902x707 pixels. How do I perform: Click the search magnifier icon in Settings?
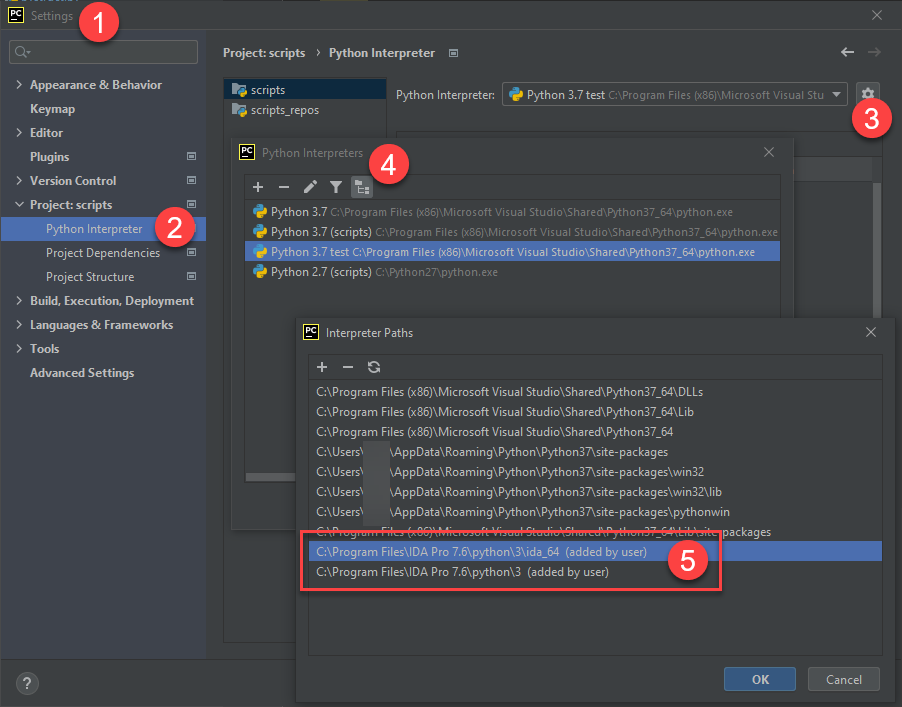coord(22,52)
